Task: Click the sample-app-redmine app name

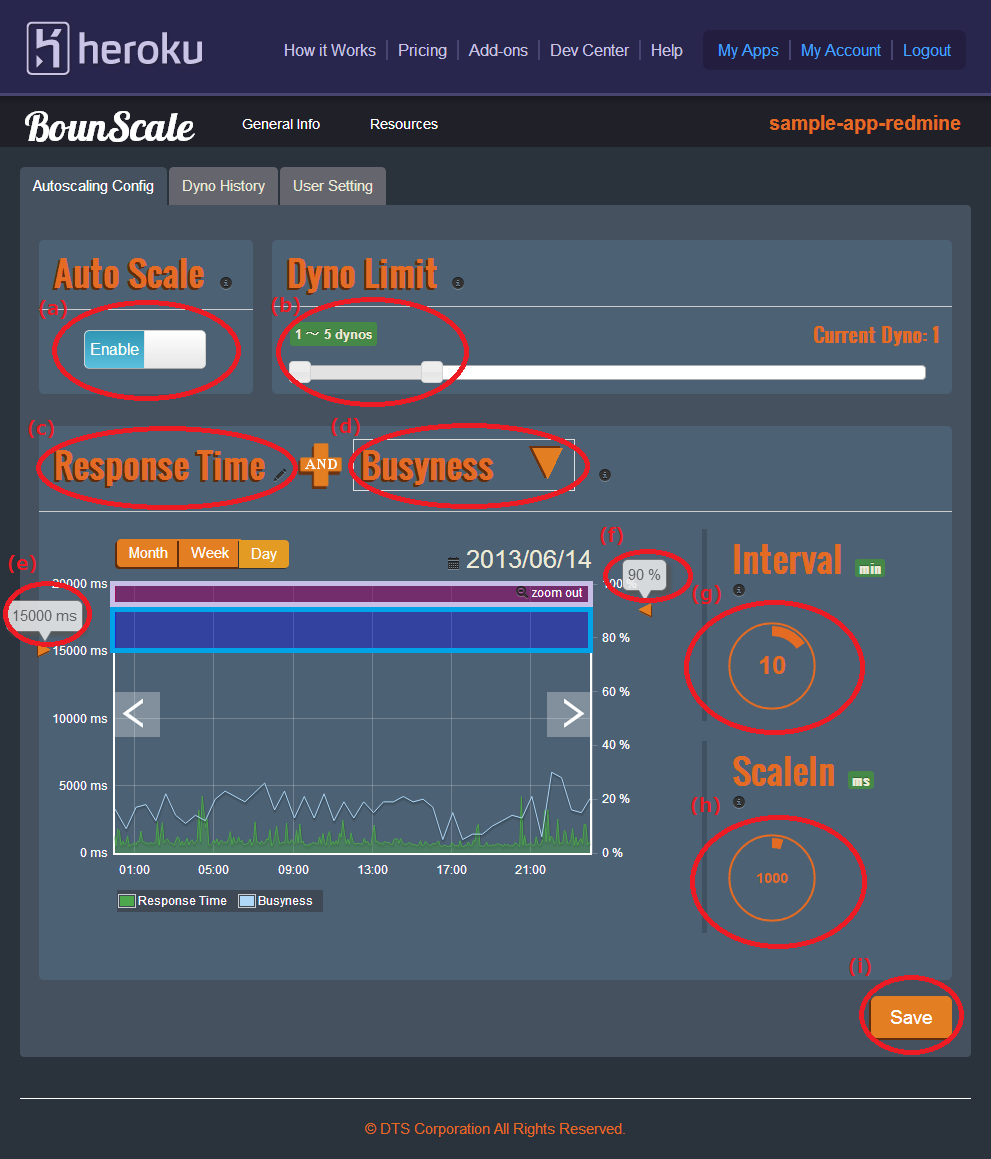Action: 865,123
